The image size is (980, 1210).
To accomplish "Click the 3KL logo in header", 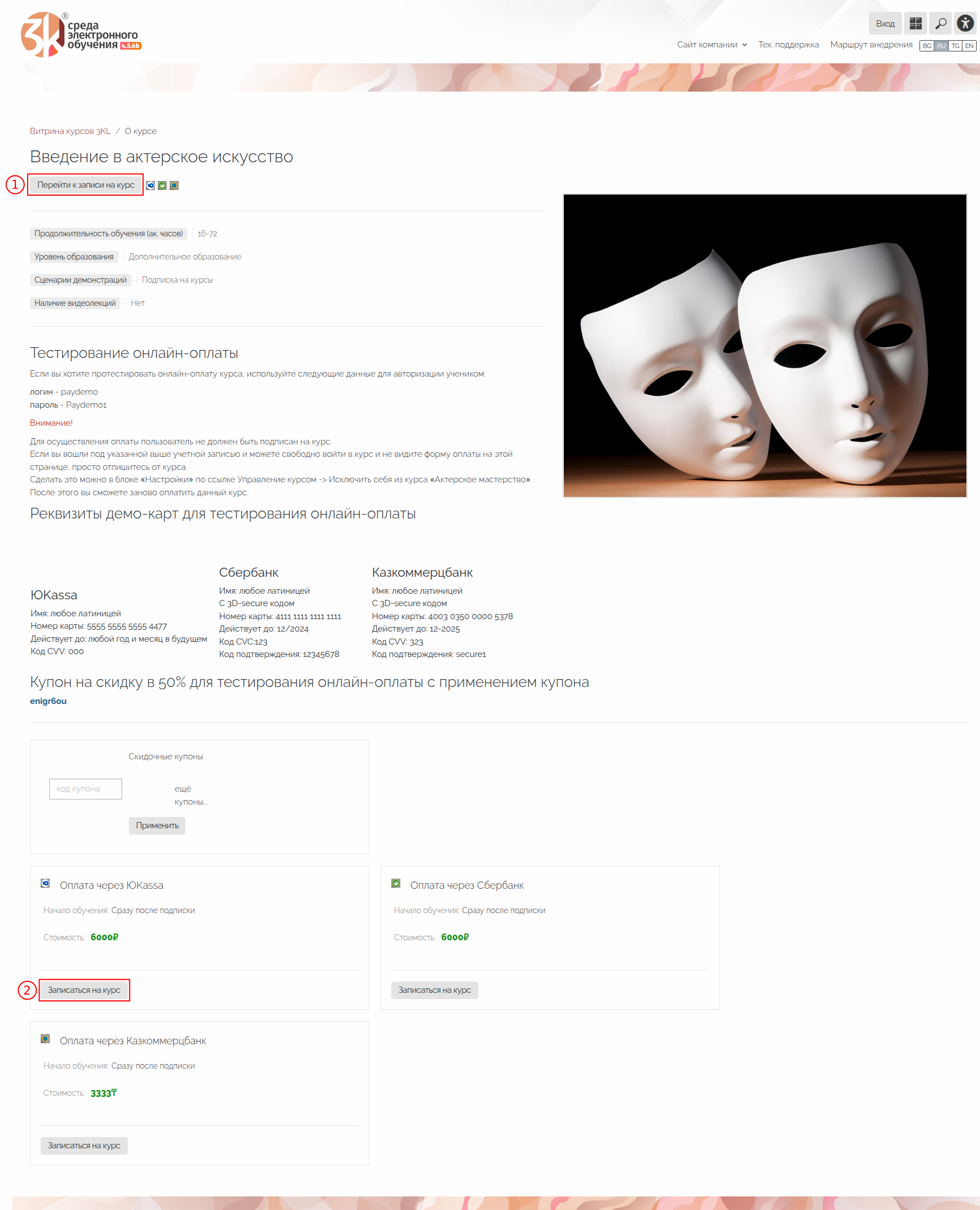I will (x=81, y=34).
